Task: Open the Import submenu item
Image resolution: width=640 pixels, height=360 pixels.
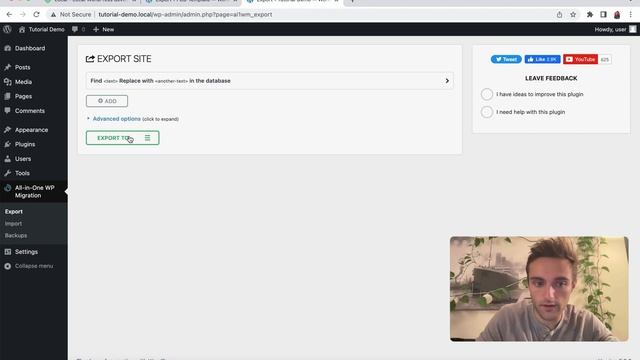Action: [x=13, y=224]
